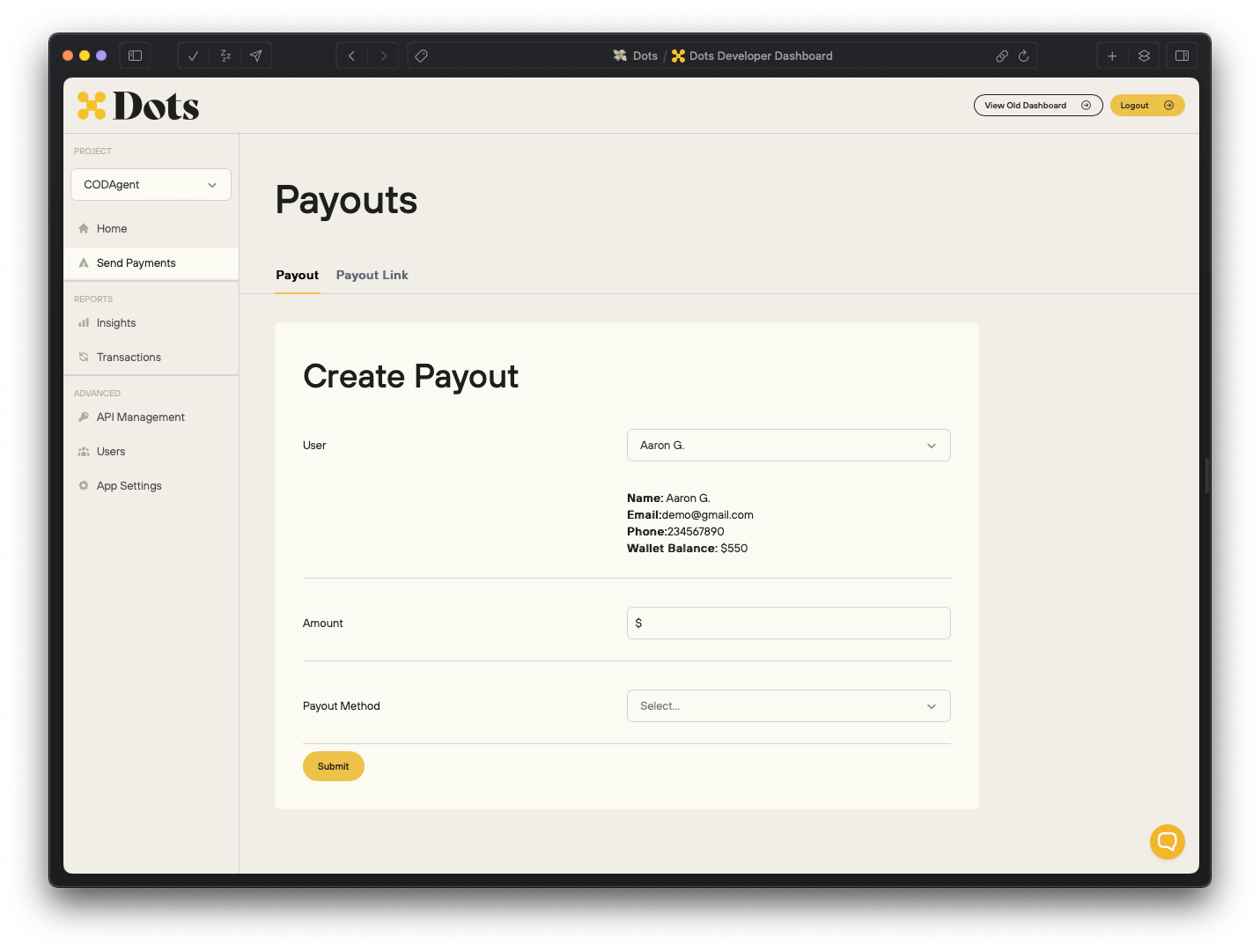This screenshot has width=1260, height=952.
Task: Open the chat support bubble
Action: (1167, 841)
